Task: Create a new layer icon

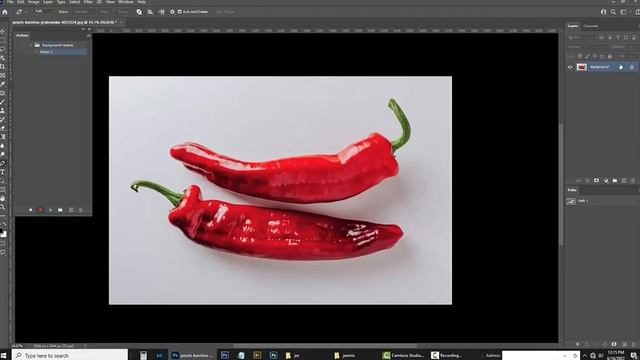Action: 624,180
